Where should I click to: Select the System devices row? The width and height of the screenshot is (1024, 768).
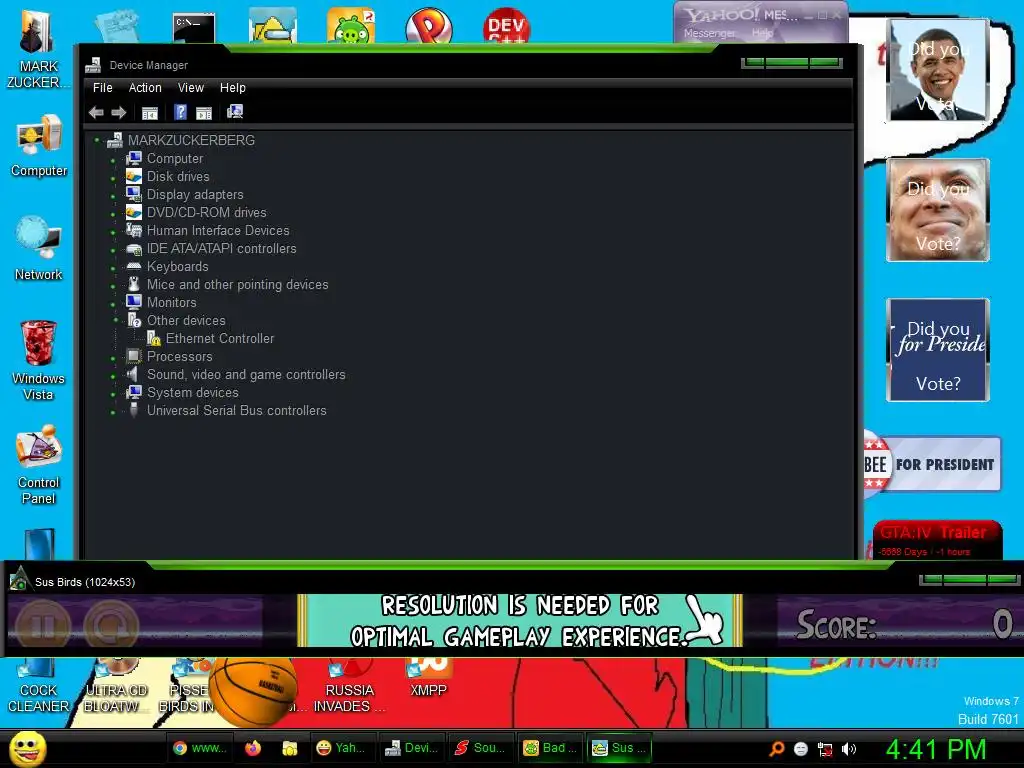pos(192,392)
